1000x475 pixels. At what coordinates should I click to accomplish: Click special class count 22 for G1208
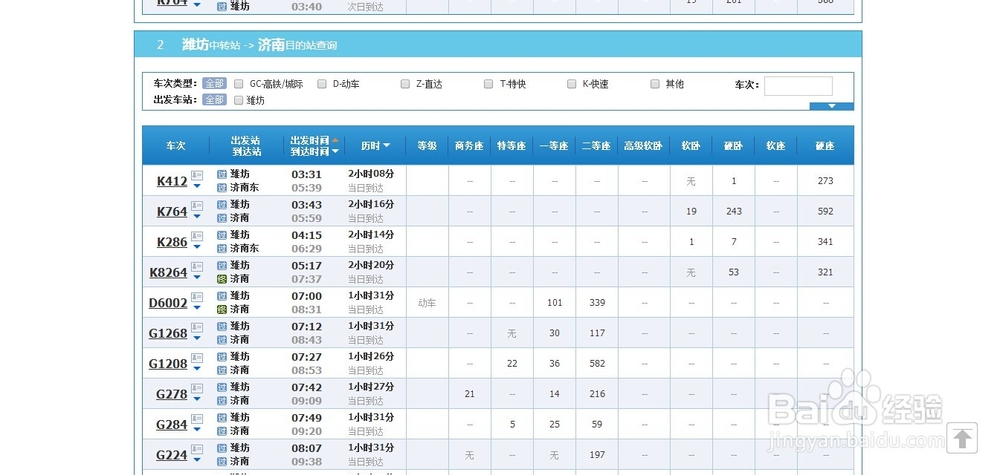512,363
